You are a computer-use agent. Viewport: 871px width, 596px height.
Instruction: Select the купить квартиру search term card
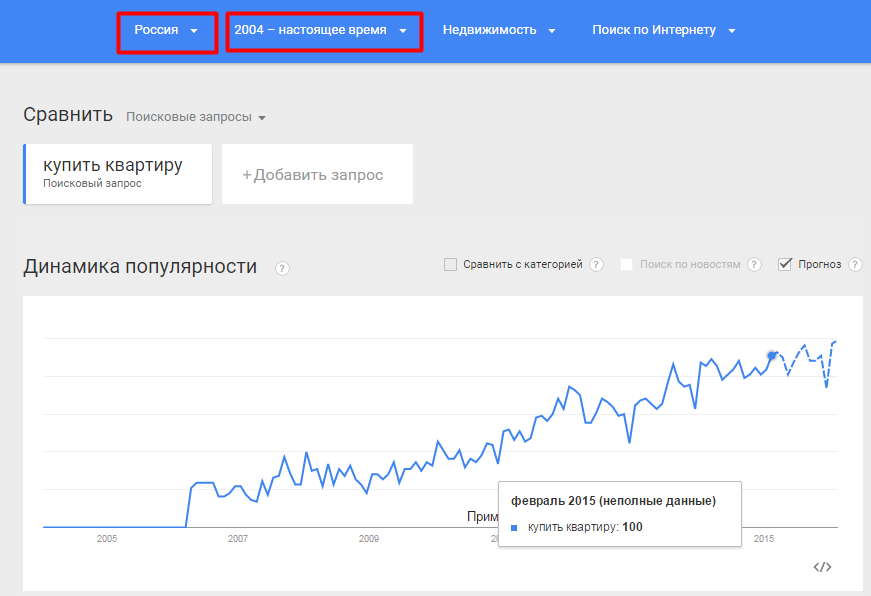[118, 174]
